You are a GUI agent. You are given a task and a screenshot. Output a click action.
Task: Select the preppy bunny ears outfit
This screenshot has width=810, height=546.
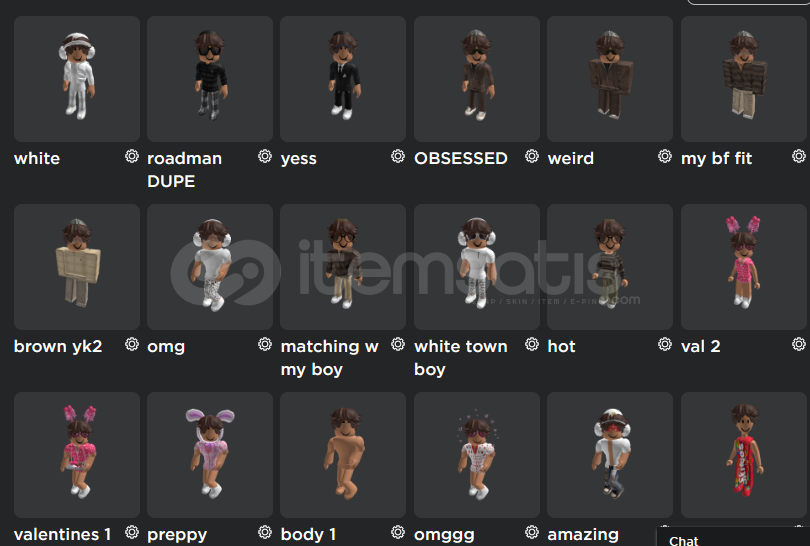pyautogui.click(x=210, y=455)
